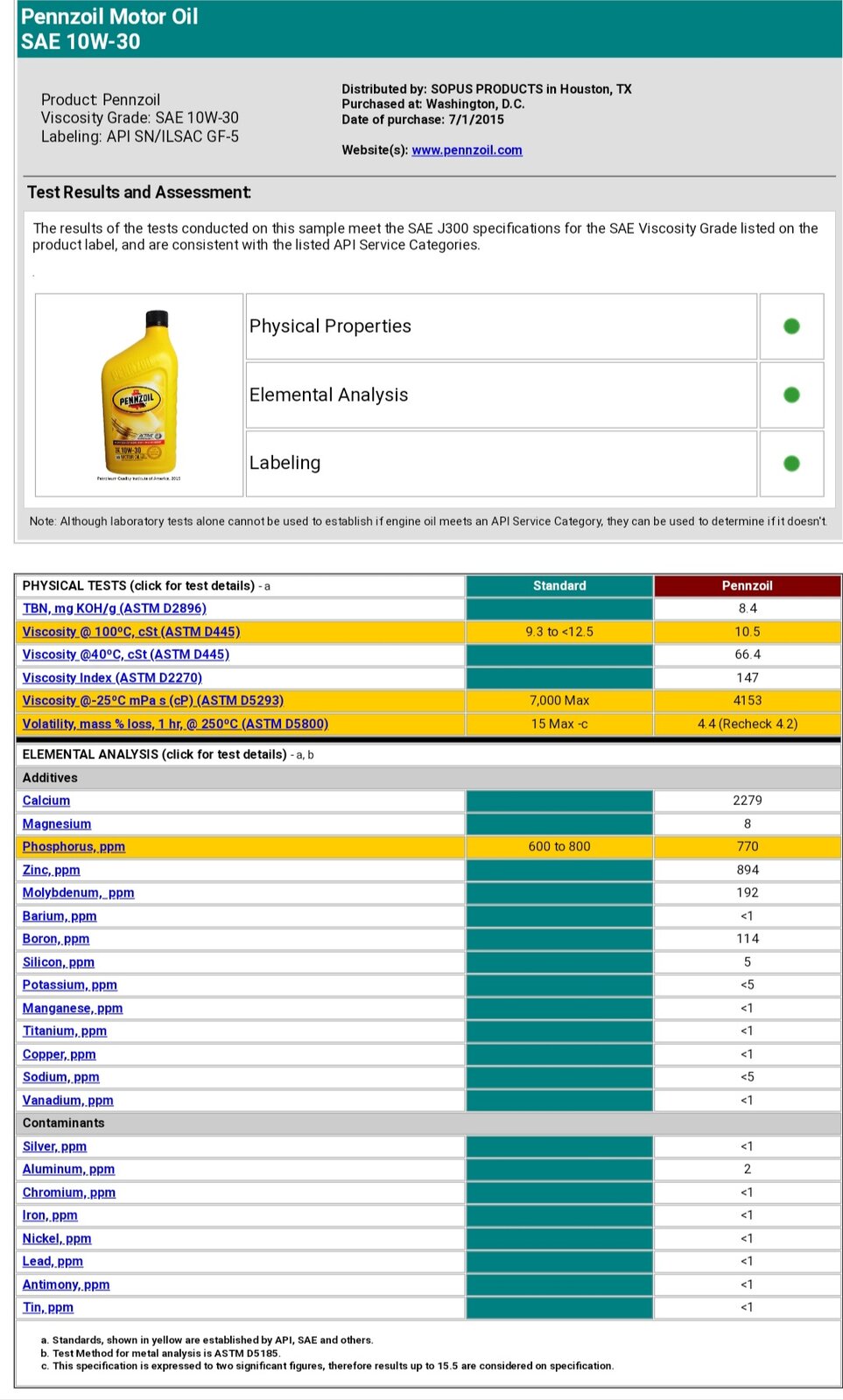Viewport: 843px width, 1400px height.
Task: Open the Silver, ppm link
Action: click(x=54, y=1146)
